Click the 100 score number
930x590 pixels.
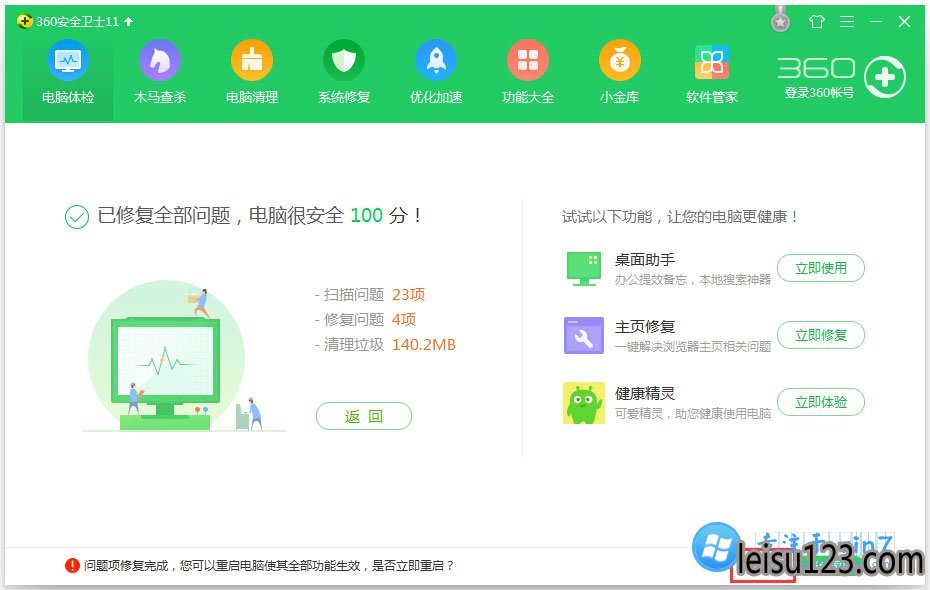[x=367, y=215]
